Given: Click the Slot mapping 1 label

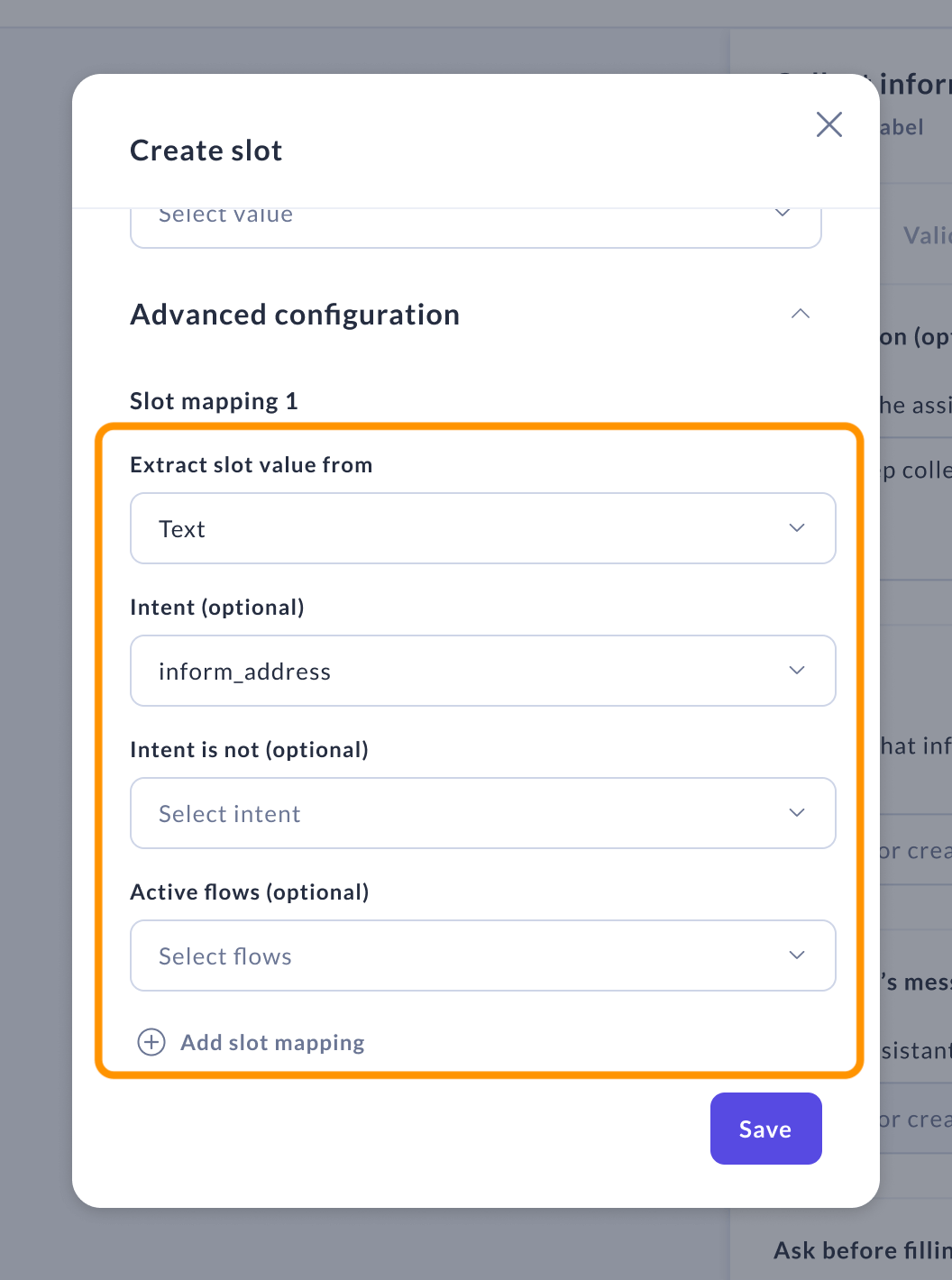Looking at the screenshot, I should click(214, 401).
